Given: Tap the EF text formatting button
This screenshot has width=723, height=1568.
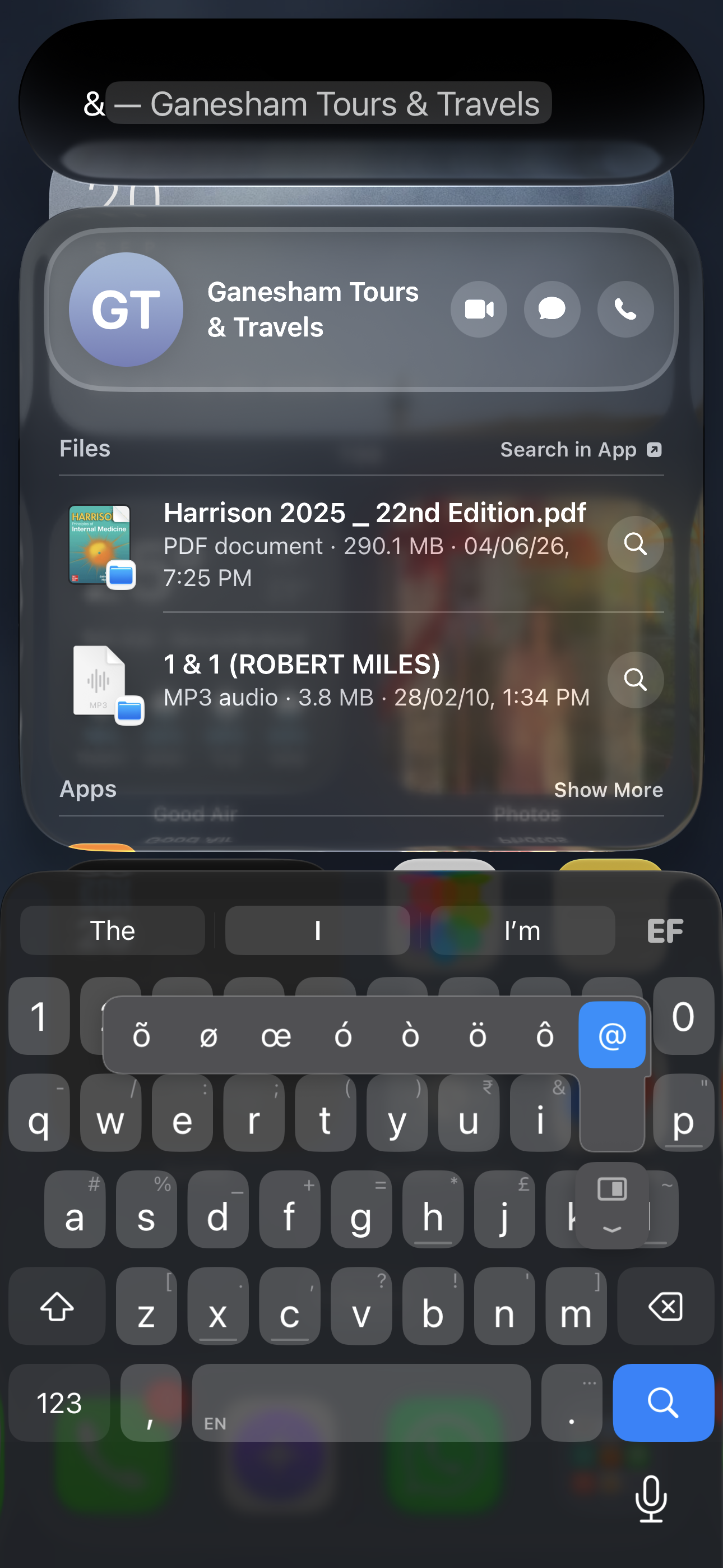Looking at the screenshot, I should pos(665,931).
